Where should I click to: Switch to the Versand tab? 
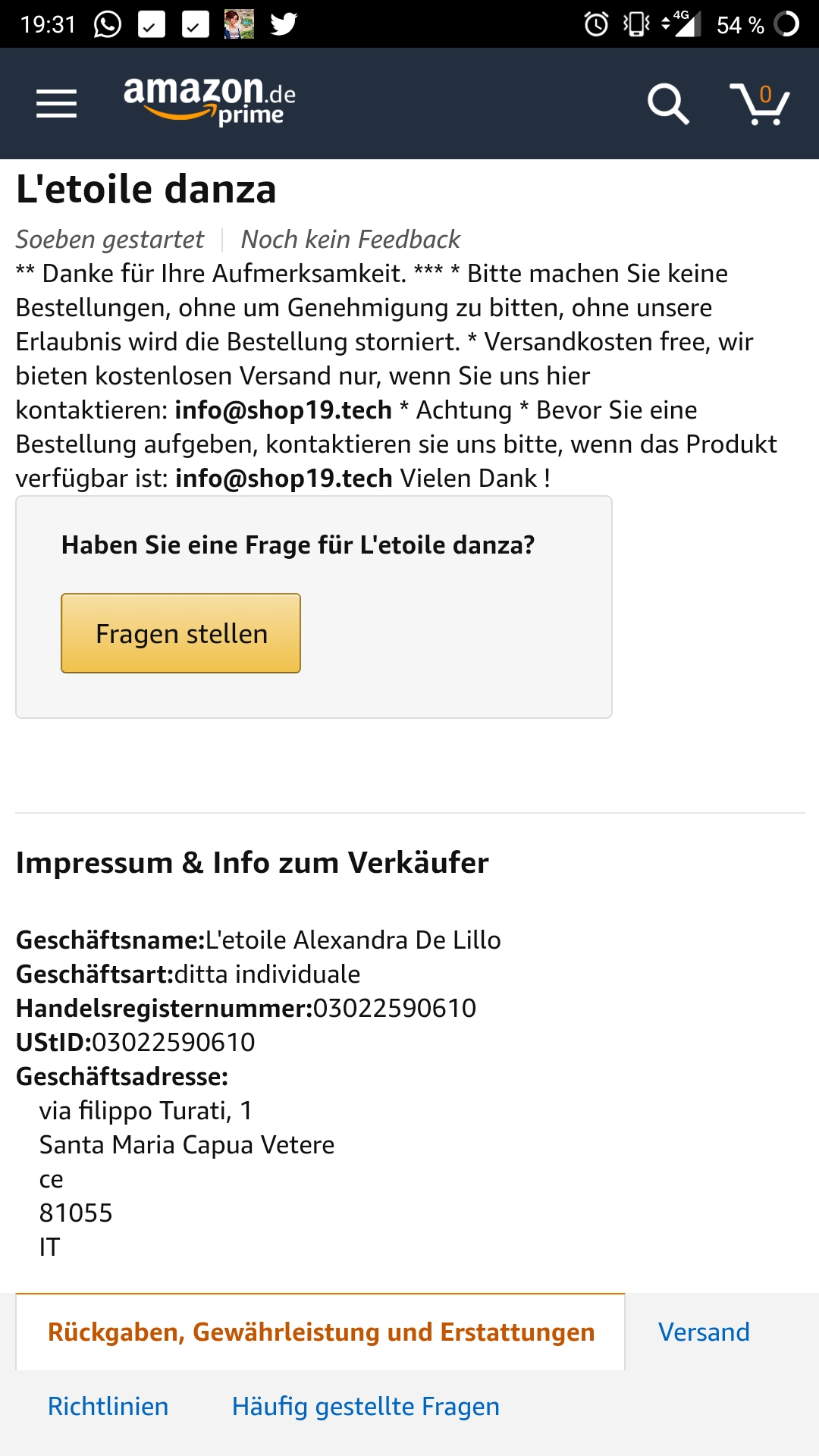coord(704,1332)
